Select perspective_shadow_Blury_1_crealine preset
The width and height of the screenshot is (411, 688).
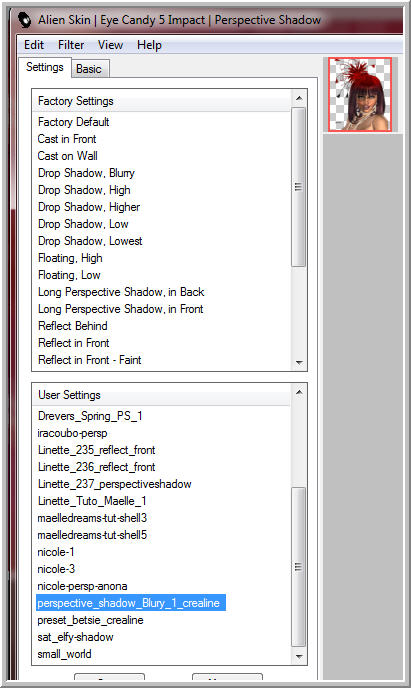pyautogui.click(x=131, y=603)
